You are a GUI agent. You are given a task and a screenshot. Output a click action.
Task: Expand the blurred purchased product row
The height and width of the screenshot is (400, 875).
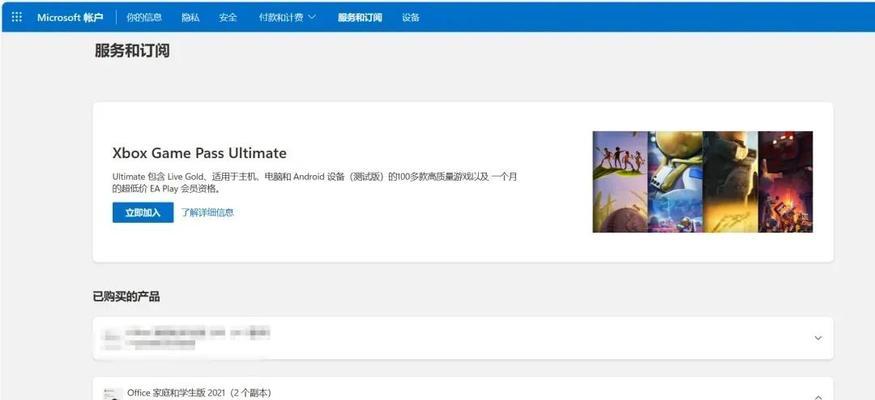coord(463,338)
